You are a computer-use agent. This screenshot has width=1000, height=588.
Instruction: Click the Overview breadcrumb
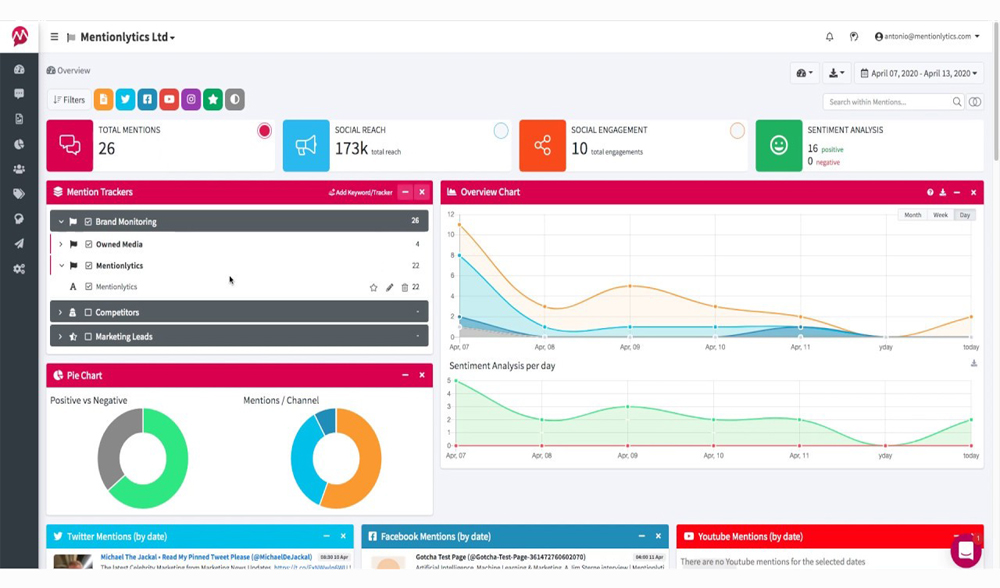click(x=68, y=71)
